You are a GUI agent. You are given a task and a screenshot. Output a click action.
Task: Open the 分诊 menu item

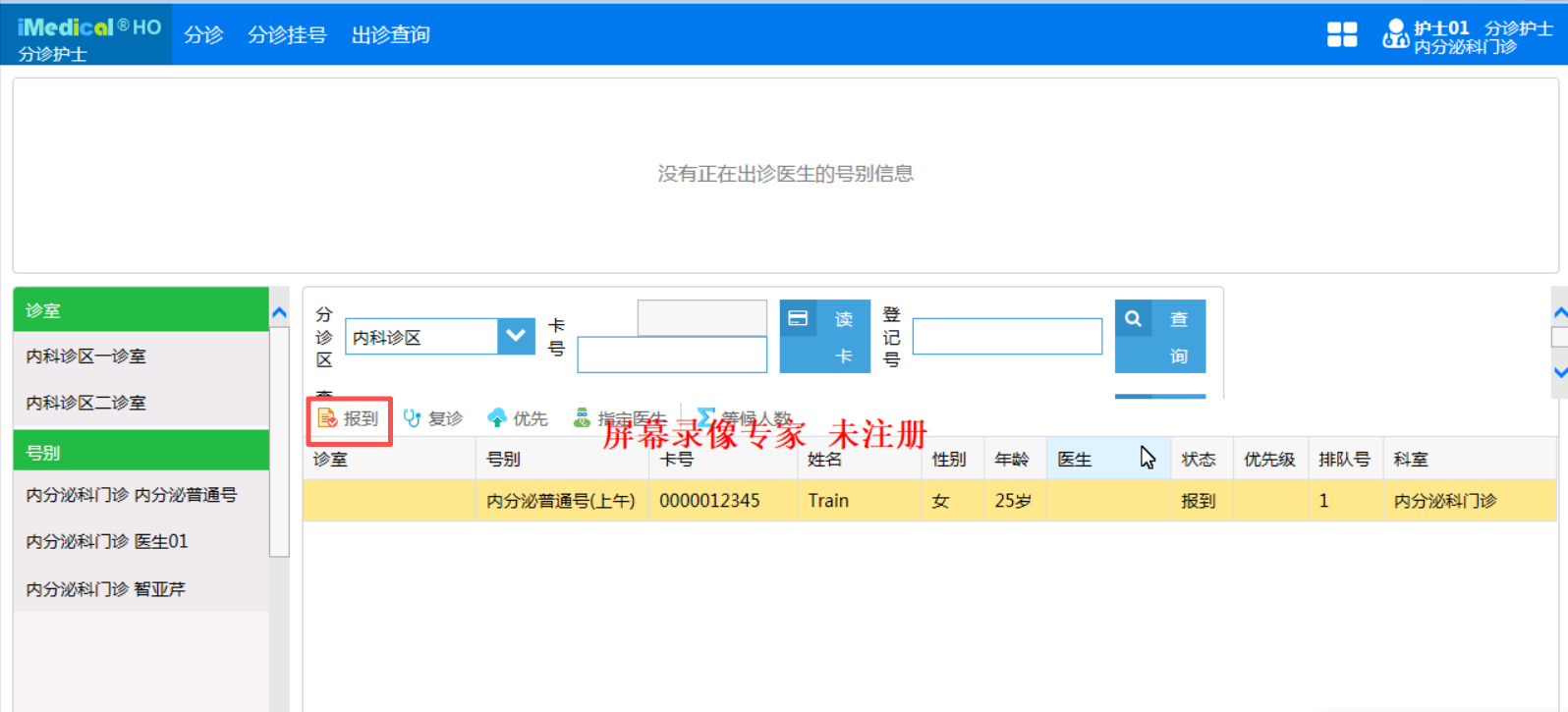(x=203, y=35)
